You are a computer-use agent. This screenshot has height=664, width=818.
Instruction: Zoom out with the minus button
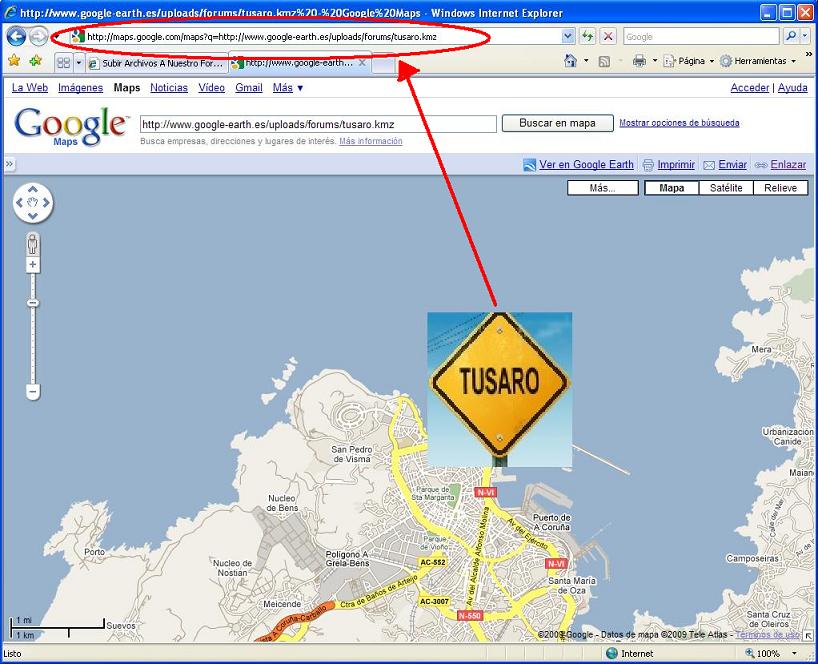click(33, 391)
